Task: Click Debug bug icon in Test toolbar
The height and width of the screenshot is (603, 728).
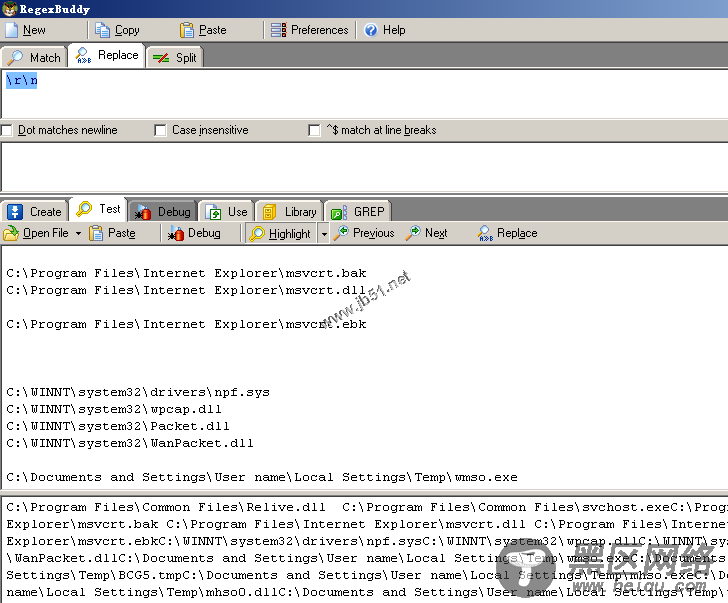Action: [176, 233]
